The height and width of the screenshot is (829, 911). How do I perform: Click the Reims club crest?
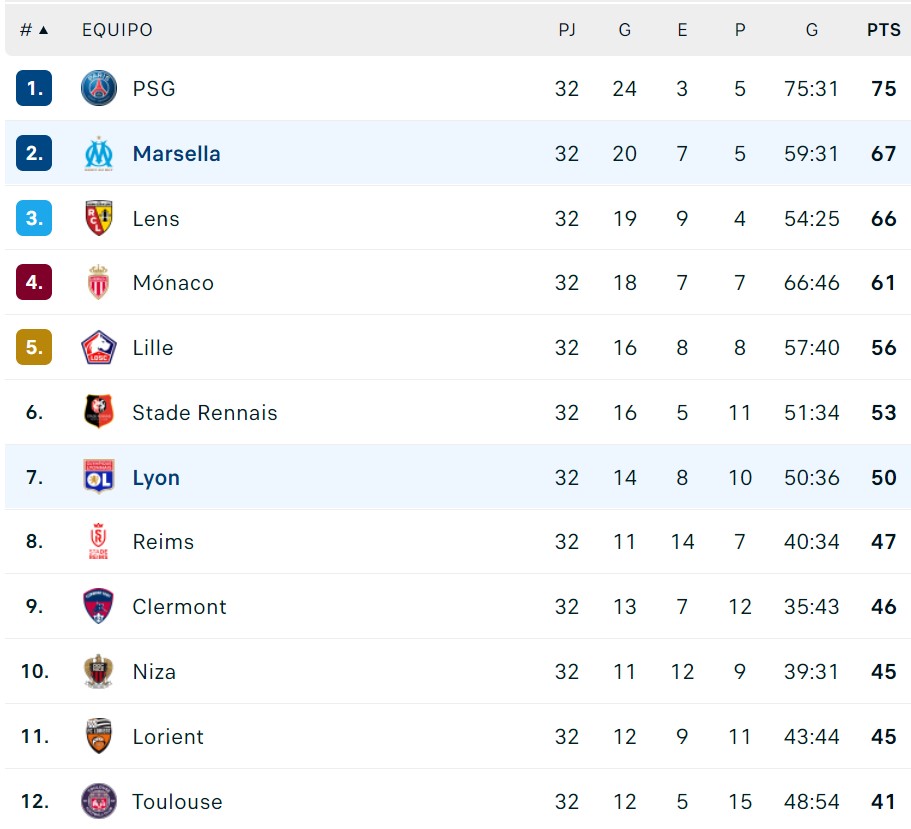click(99, 542)
